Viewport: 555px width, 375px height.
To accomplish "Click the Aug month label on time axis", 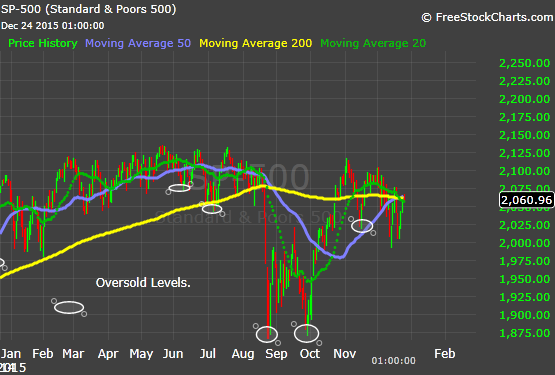I will [x=243, y=354].
